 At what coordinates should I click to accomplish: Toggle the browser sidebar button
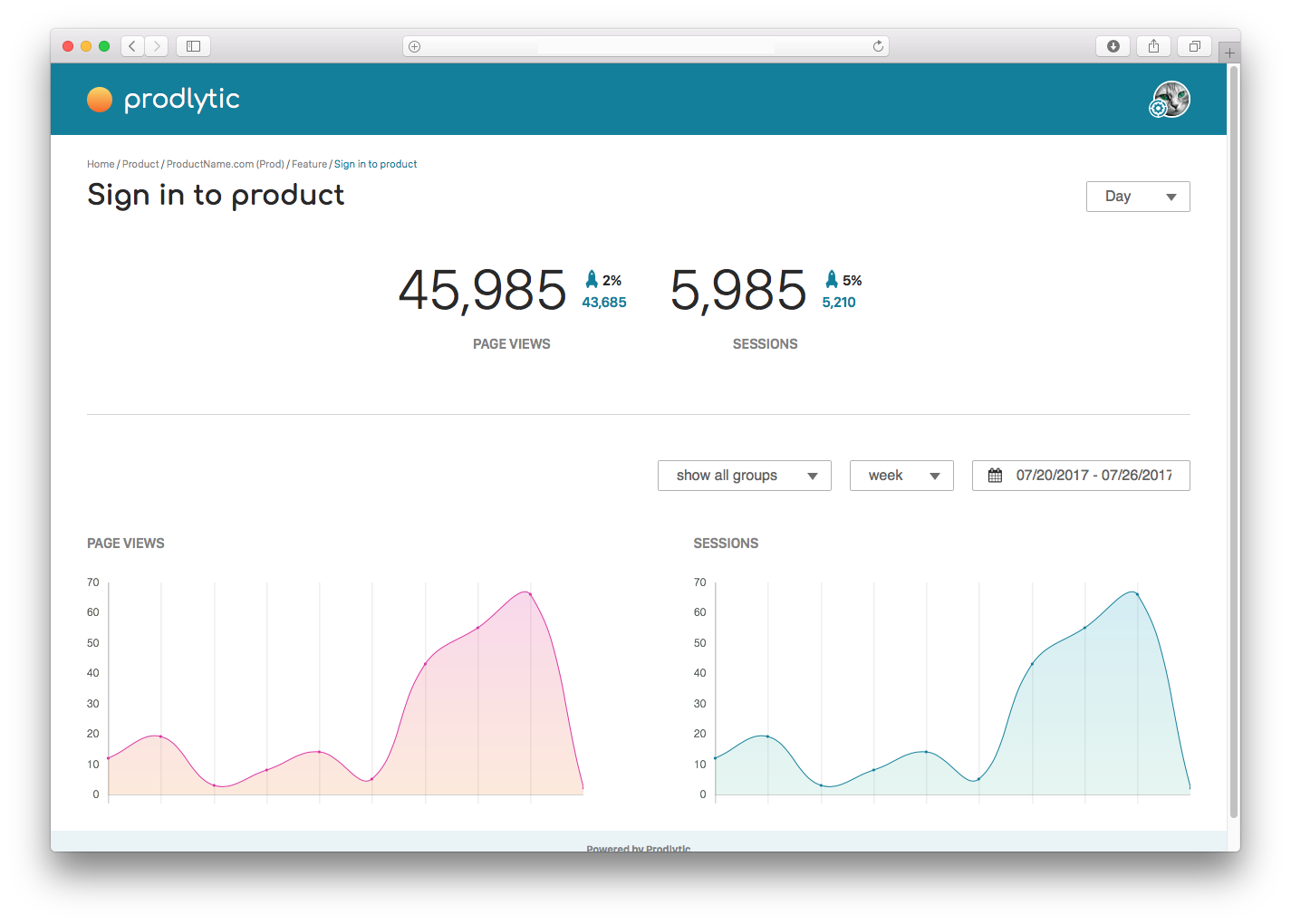pos(193,46)
